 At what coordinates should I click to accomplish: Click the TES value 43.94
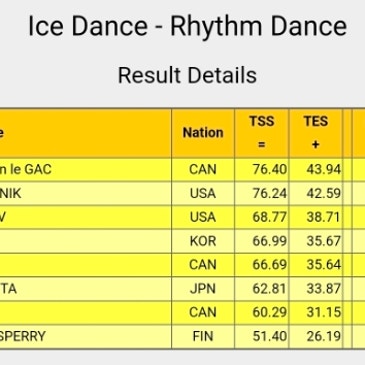coord(323,169)
